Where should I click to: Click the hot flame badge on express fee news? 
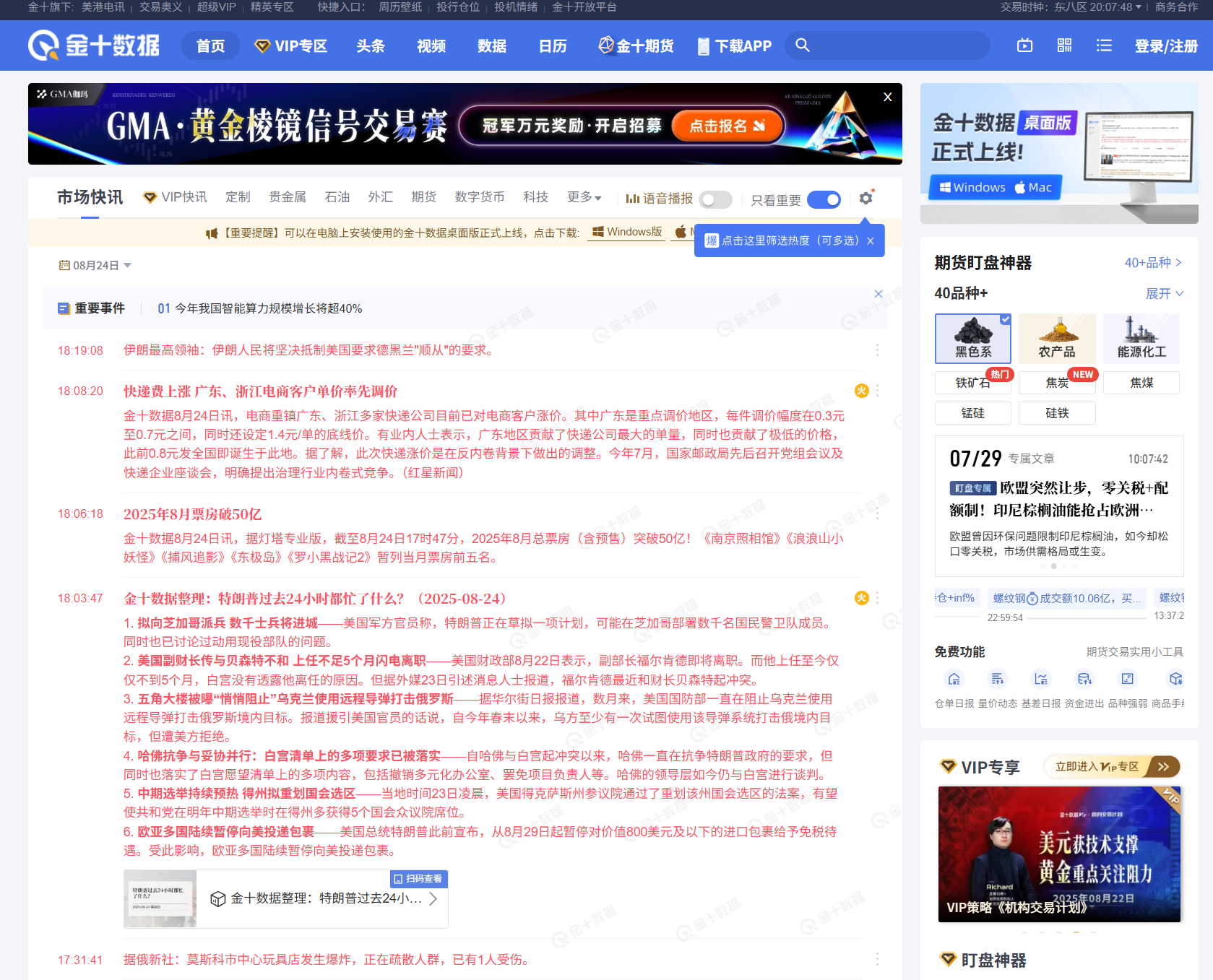(861, 391)
